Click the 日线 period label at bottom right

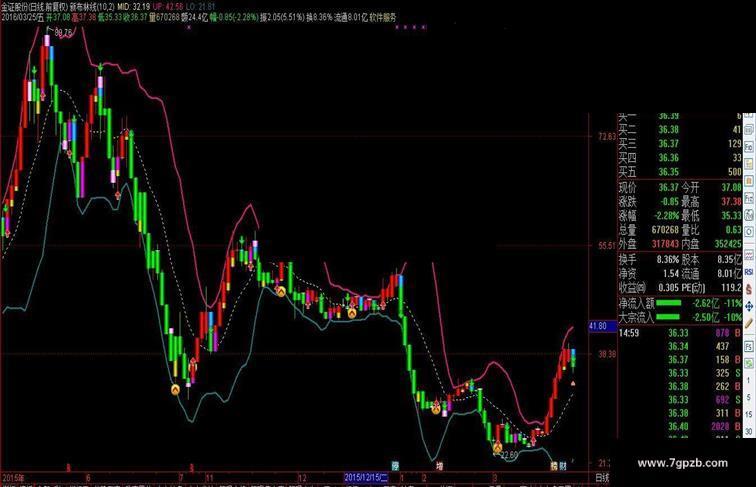pyautogui.click(x=602, y=478)
